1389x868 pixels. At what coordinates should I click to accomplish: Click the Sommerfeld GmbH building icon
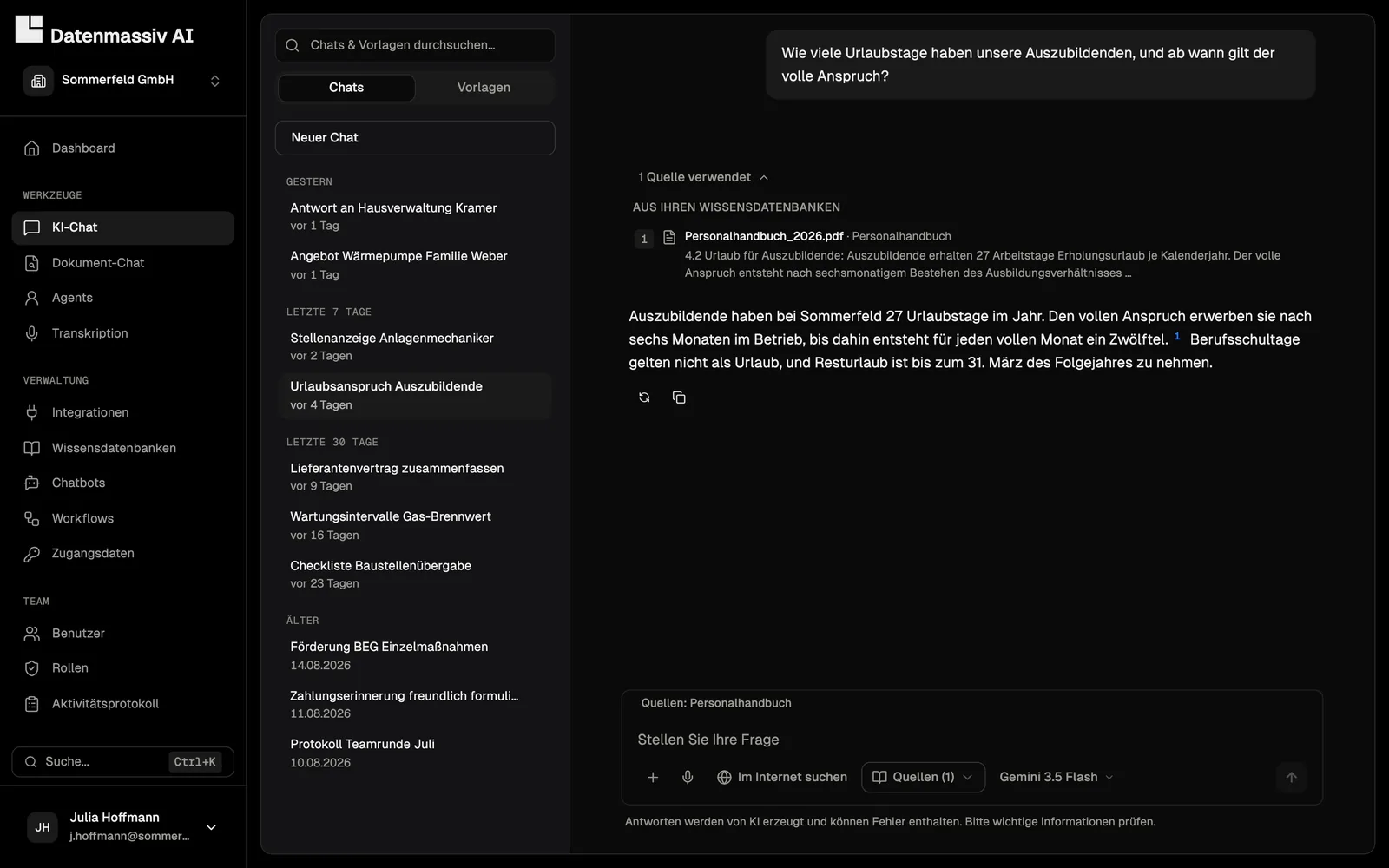(38, 81)
